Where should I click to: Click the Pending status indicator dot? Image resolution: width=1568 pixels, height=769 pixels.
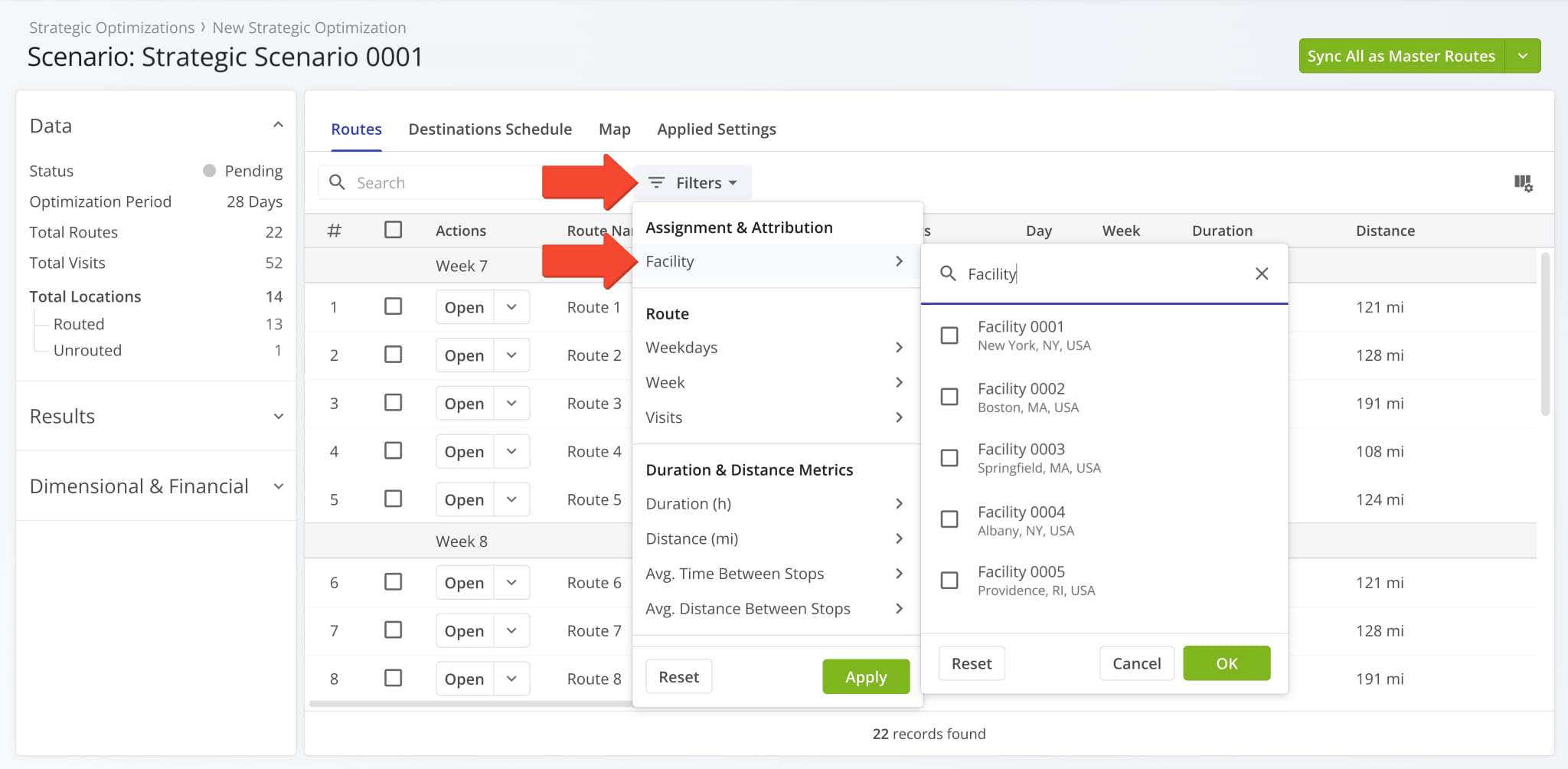207,170
